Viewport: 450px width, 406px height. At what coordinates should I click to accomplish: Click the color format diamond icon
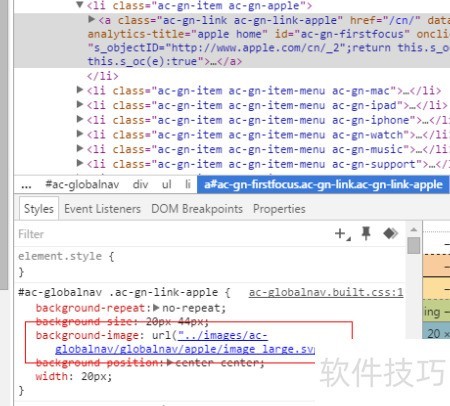pyautogui.click(x=390, y=233)
